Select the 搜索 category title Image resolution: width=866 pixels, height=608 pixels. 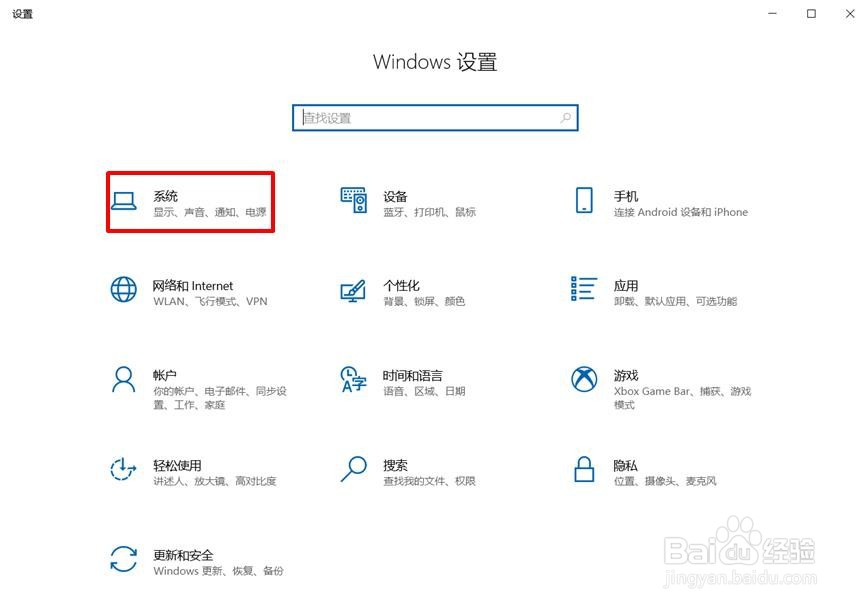[395, 466]
